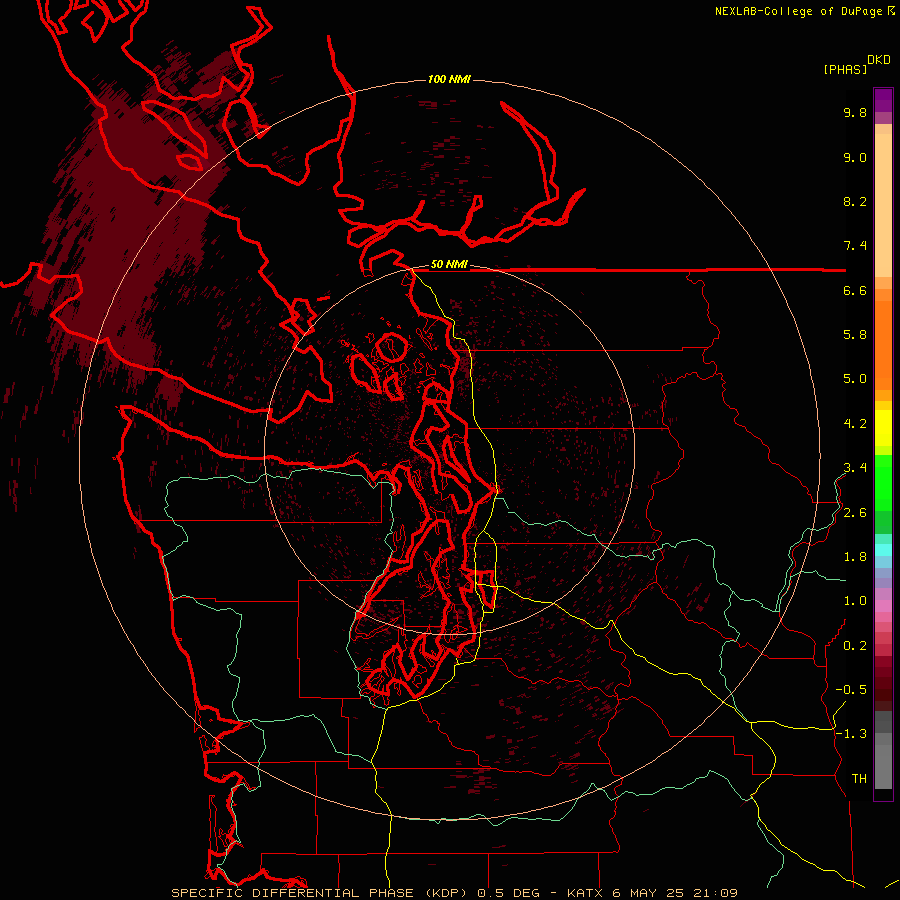Image resolution: width=900 pixels, height=900 pixels.
Task: Click the -0.5 legend value
Action: pos(851,690)
